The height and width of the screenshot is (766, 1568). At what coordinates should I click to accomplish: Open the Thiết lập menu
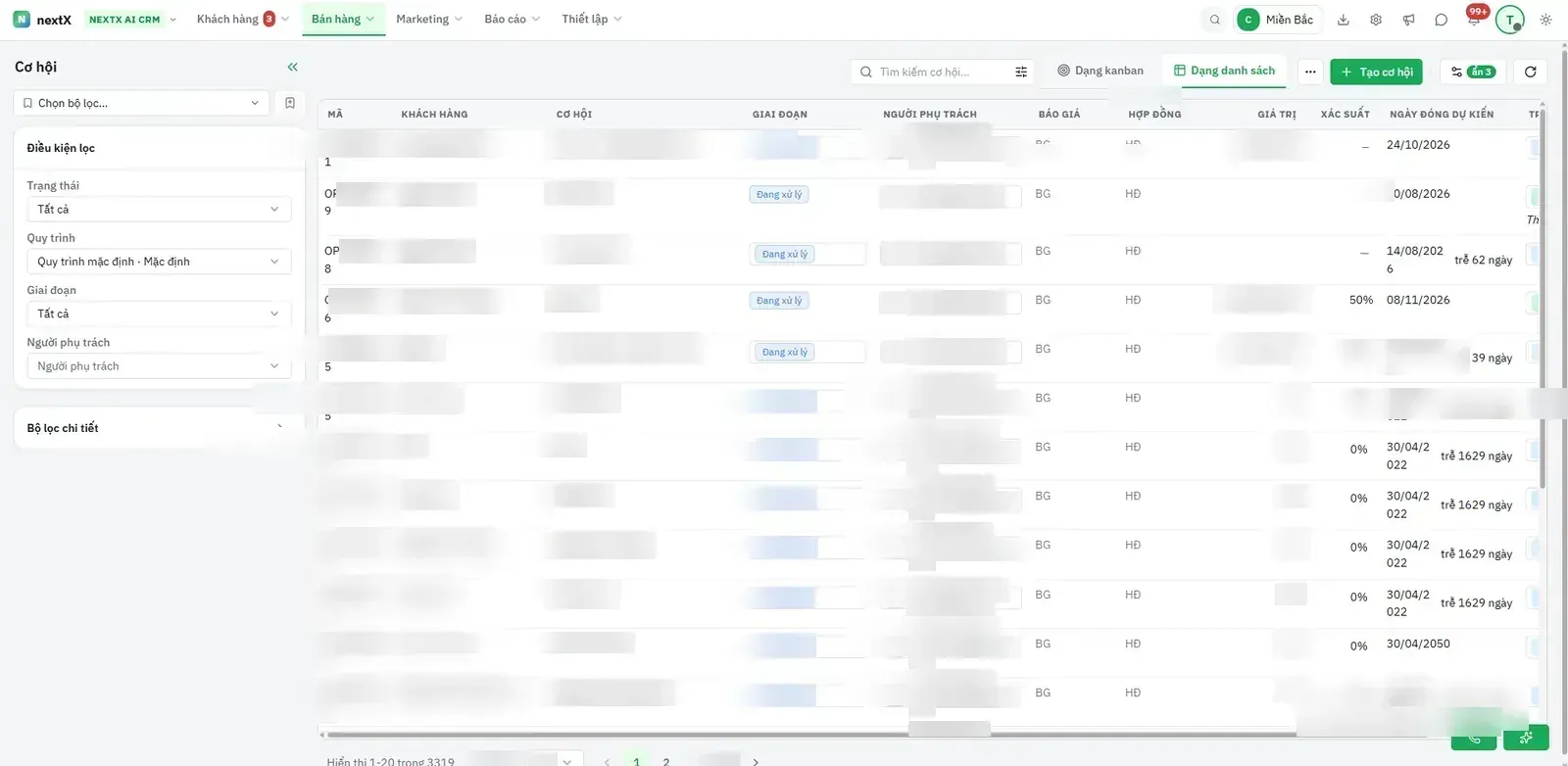click(592, 19)
